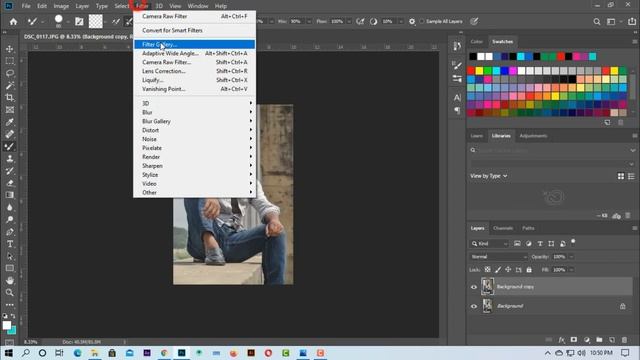Image resolution: width=640 pixels, height=360 pixels.
Task: Open the Image menu
Action: (x=61, y=6)
